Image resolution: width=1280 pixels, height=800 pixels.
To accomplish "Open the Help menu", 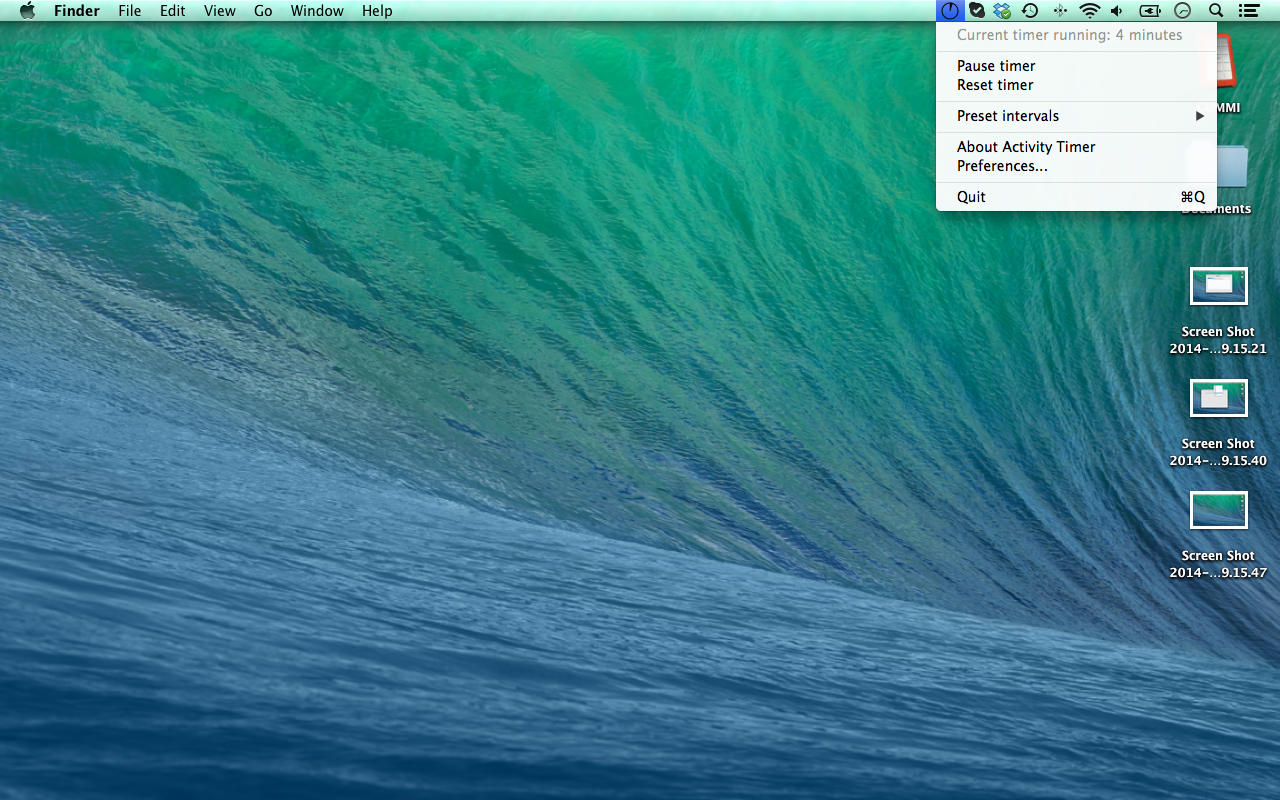I will pos(377,11).
